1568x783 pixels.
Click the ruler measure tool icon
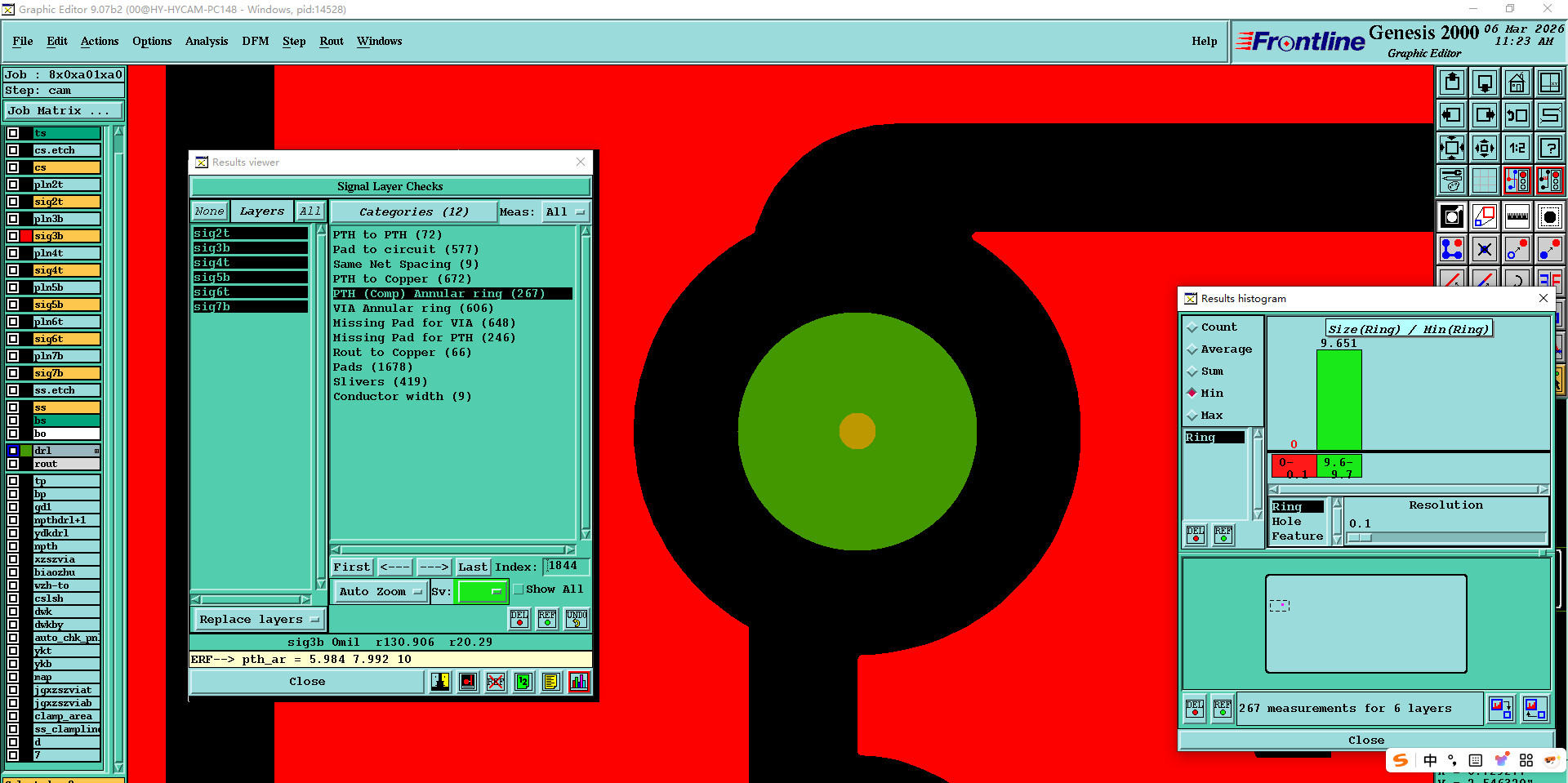[x=1517, y=216]
